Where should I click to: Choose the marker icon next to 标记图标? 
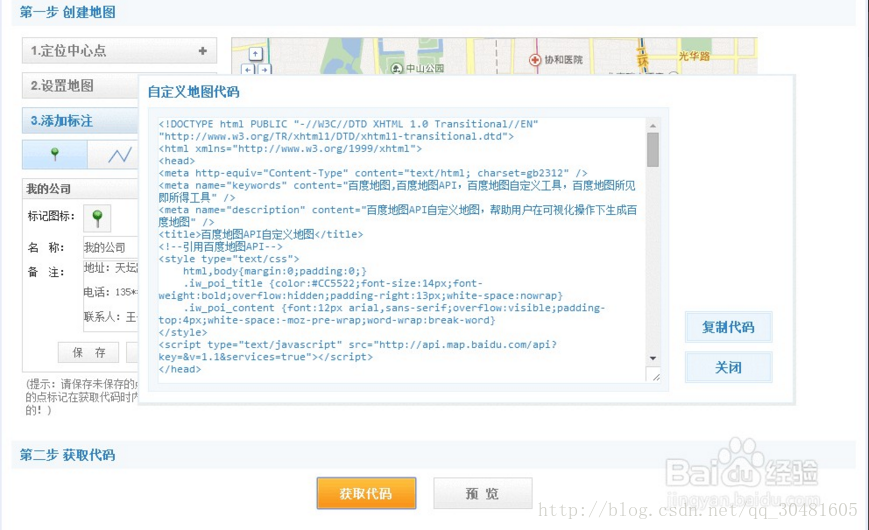[97, 218]
